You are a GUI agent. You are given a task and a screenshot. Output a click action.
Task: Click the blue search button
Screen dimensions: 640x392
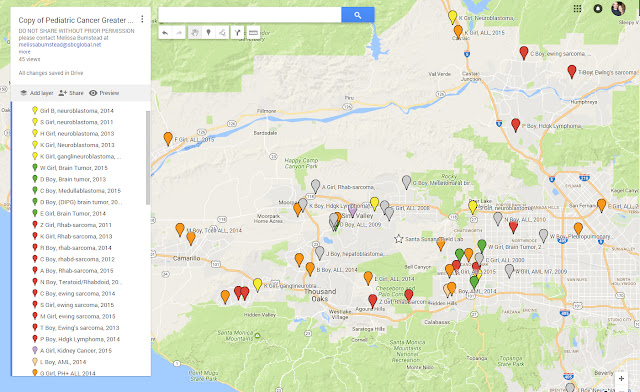[358, 15]
